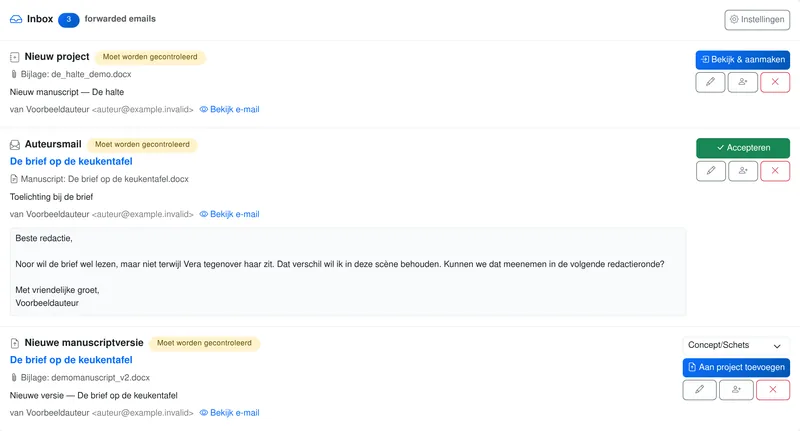This screenshot has height=431, width=800.
Task: Click the Nieuw project document icon
Action: [x=14, y=57]
